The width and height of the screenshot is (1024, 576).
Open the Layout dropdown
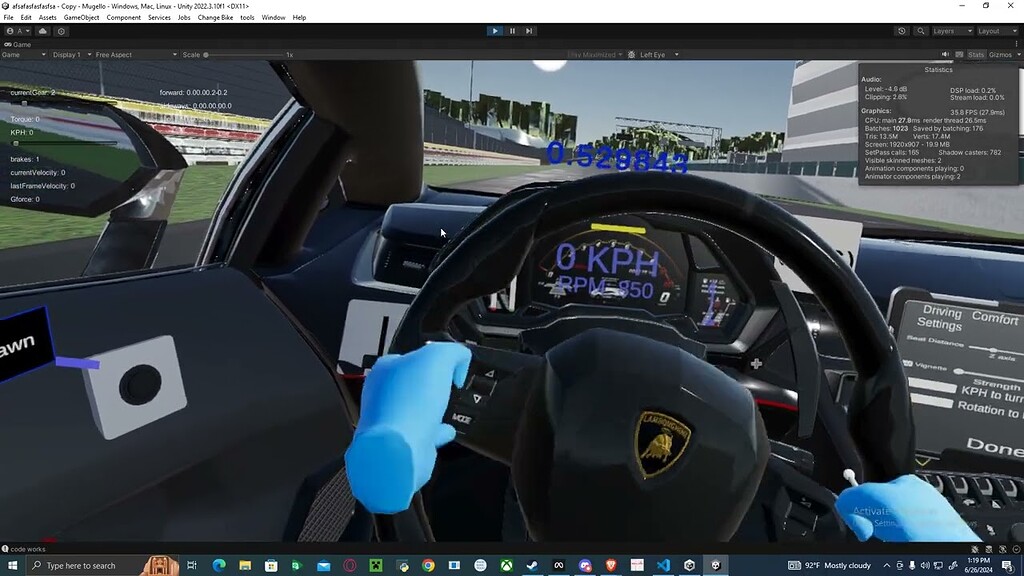[x=997, y=31]
